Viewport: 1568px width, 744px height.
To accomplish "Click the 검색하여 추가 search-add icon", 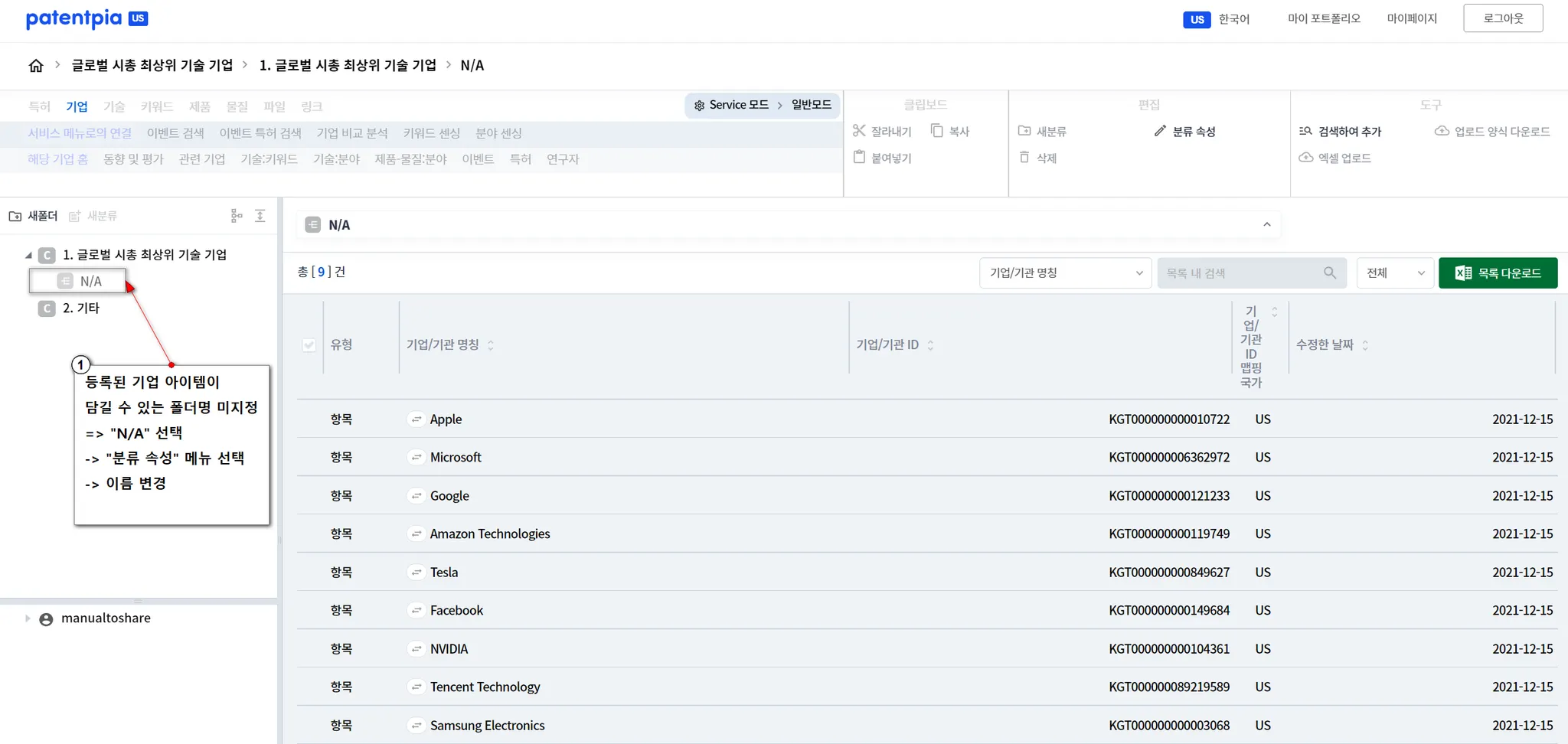I will [x=1305, y=131].
